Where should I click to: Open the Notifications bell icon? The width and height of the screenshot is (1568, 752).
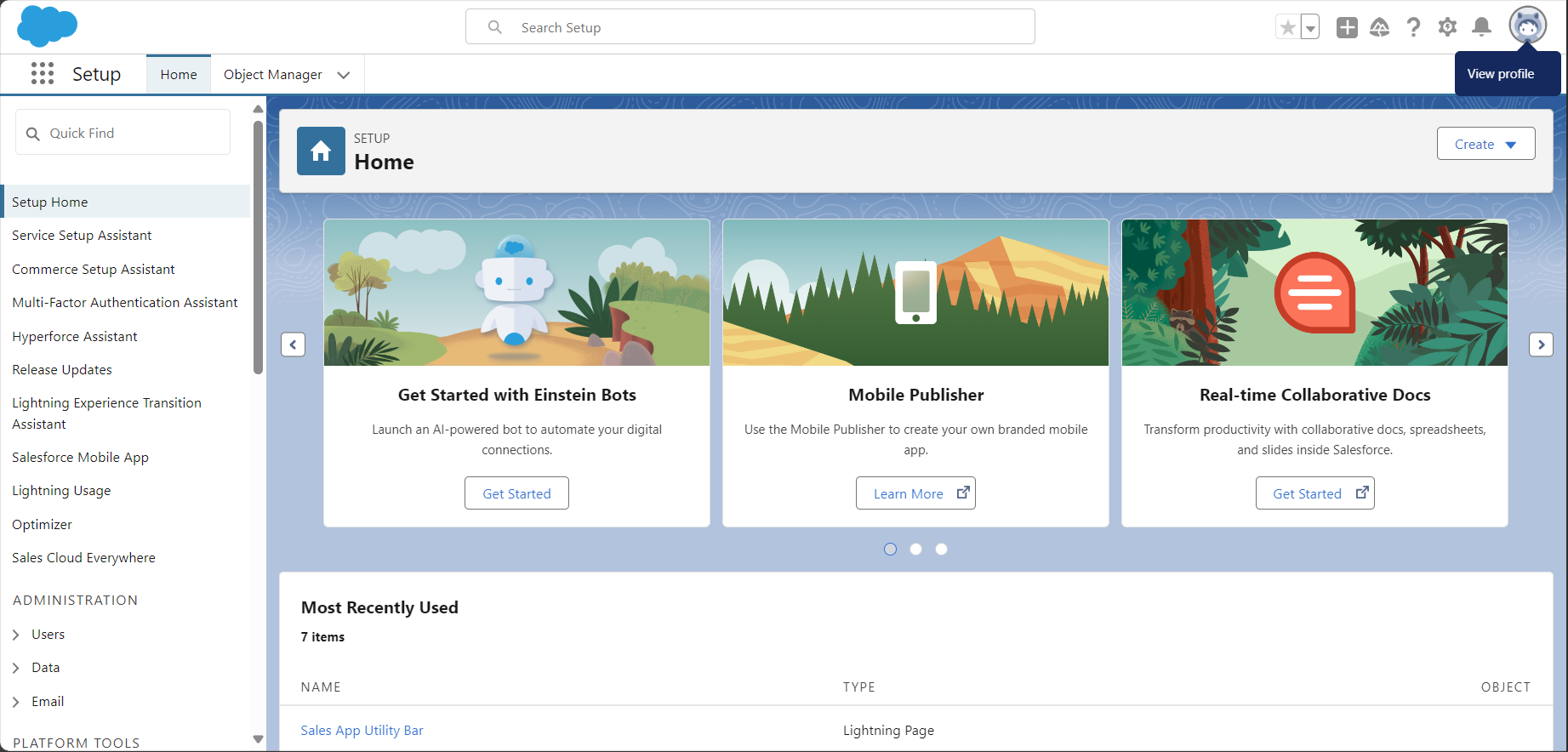pos(1481,27)
